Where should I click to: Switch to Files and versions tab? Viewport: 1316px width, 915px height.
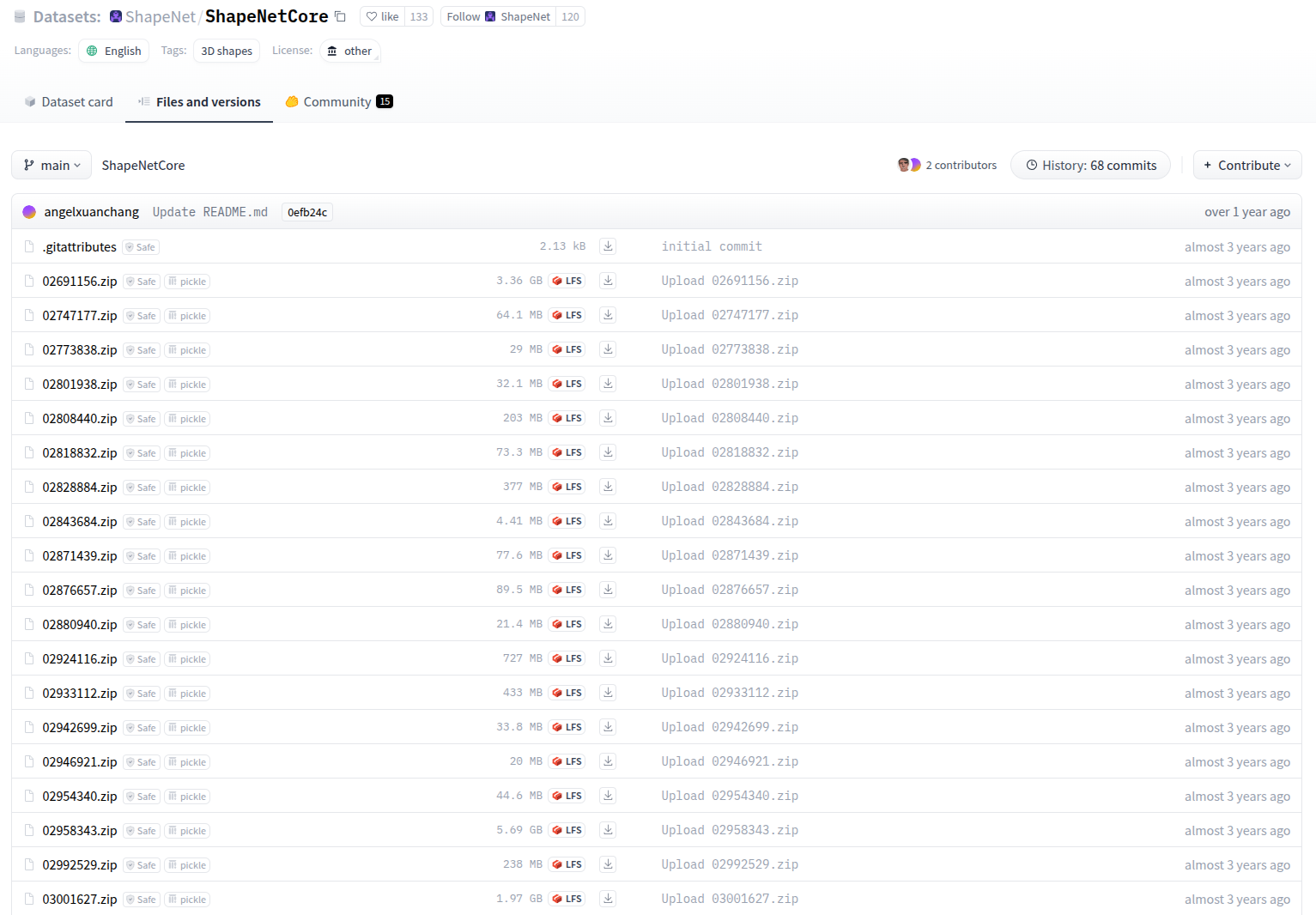199,101
